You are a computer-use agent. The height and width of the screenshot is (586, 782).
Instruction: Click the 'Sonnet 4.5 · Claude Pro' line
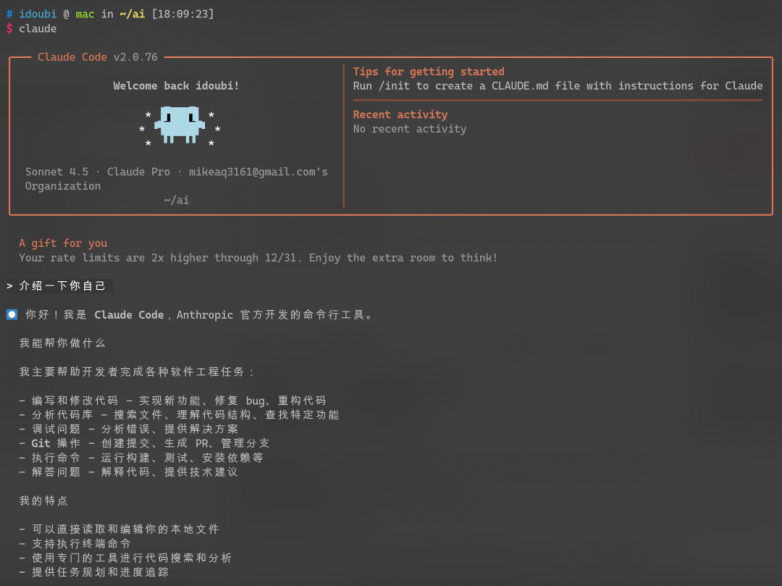coord(177,172)
